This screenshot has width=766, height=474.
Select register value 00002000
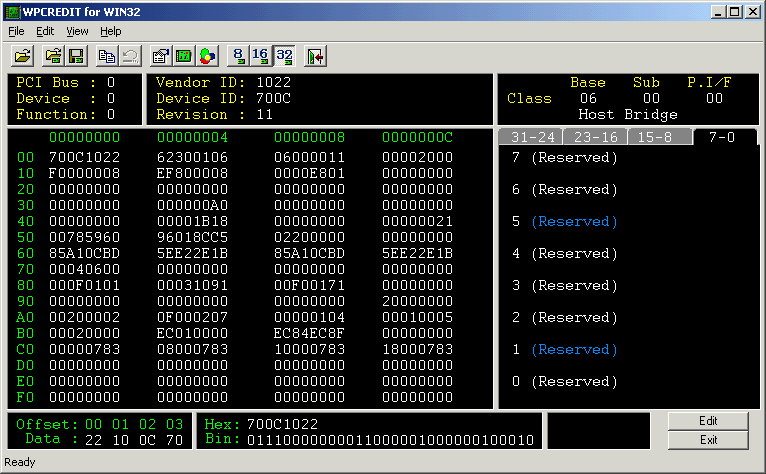418,157
